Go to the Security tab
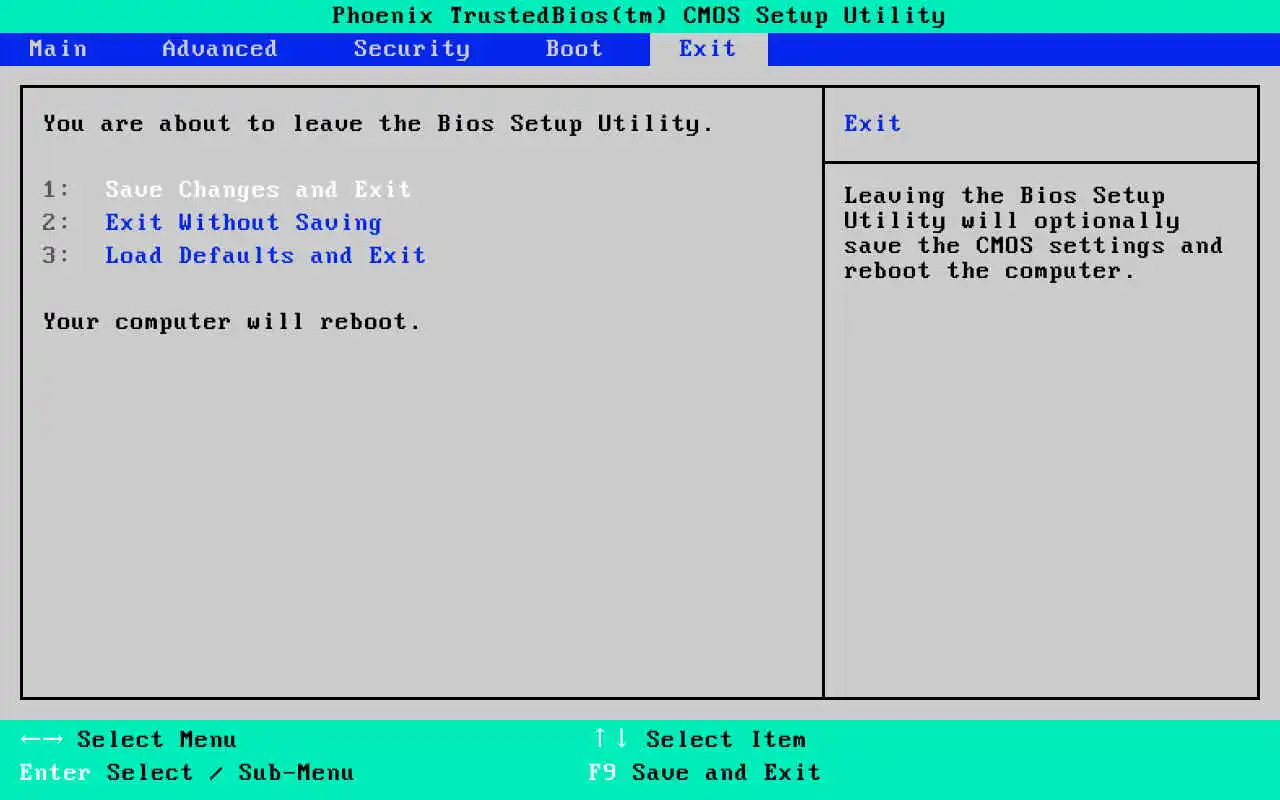Screen dimensions: 1280x800 [x=411, y=49]
